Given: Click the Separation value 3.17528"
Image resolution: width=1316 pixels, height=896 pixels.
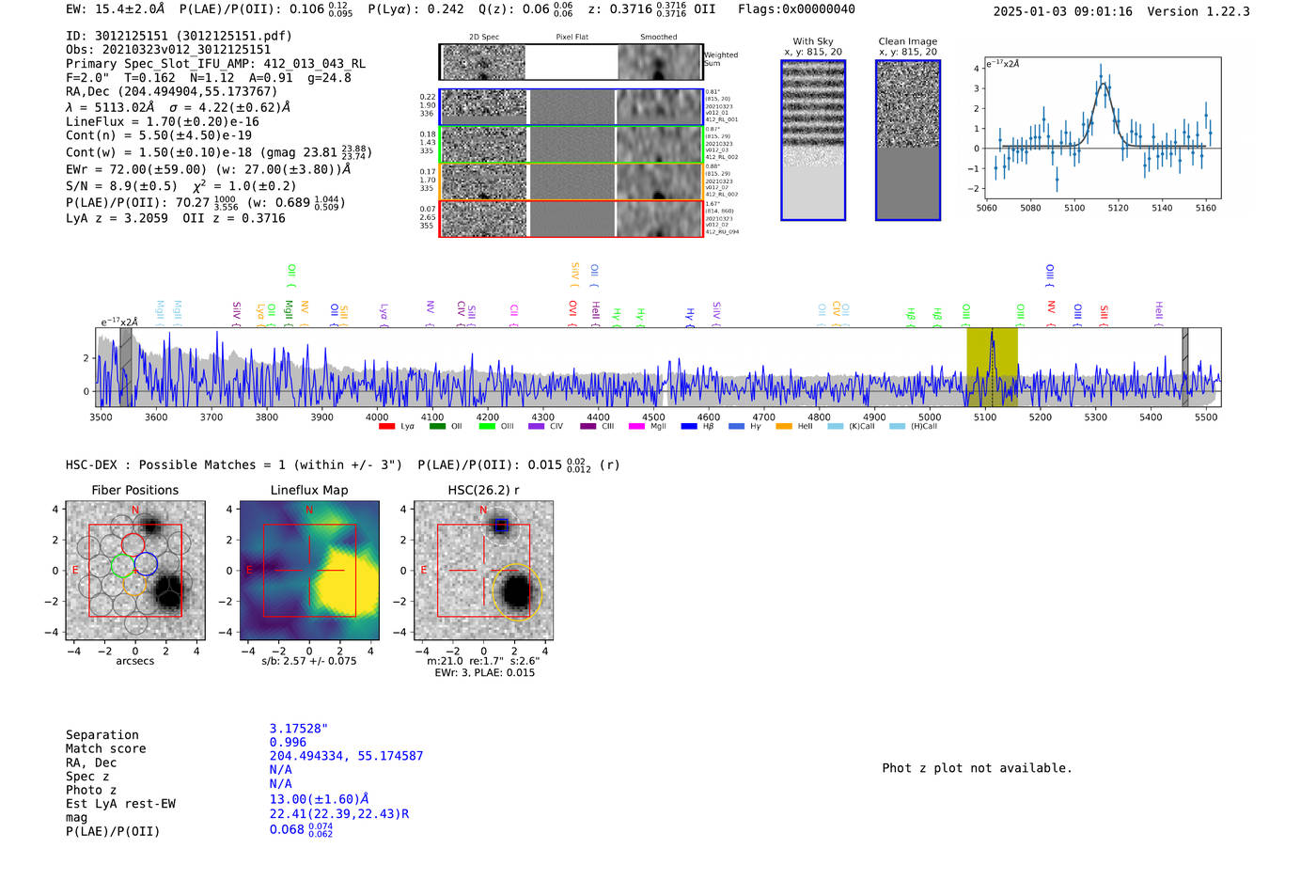Looking at the screenshot, I should [298, 729].
